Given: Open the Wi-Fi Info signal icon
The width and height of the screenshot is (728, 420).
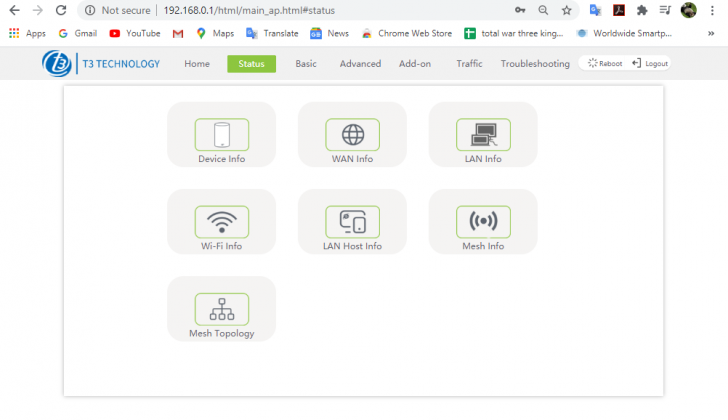Looking at the screenshot, I should tap(221, 222).
